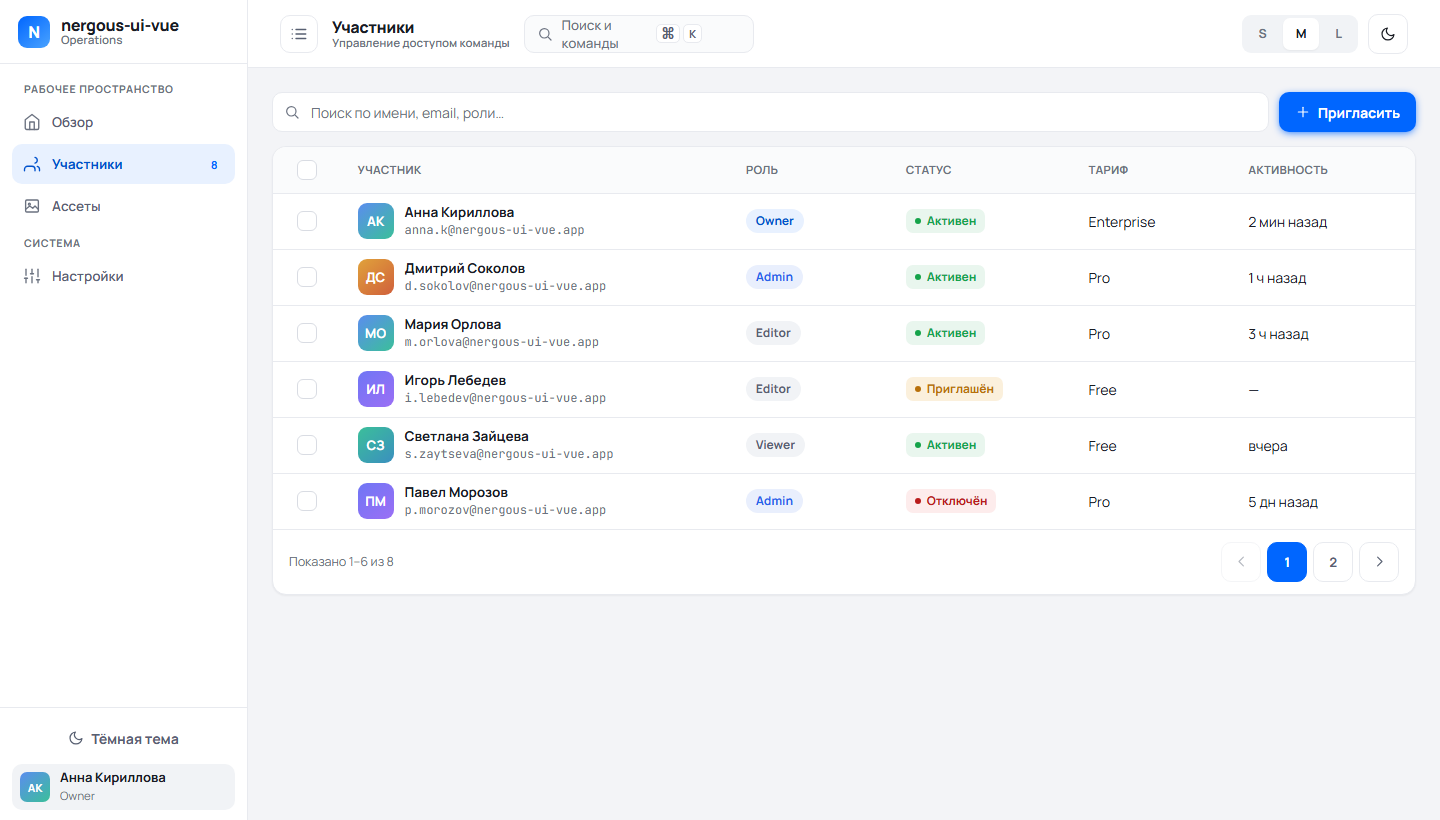This screenshot has height=820, width=1440.
Task: Select all rows with header checkbox
Action: pos(307,170)
